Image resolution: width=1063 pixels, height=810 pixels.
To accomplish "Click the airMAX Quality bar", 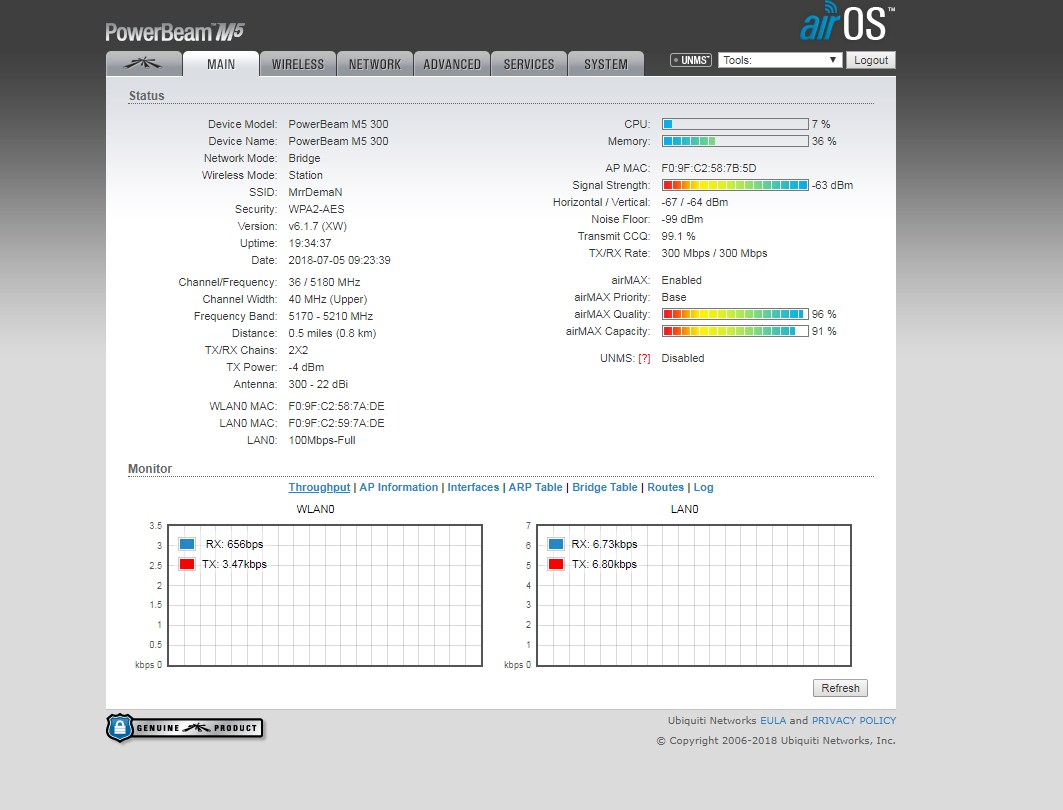I will point(735,314).
